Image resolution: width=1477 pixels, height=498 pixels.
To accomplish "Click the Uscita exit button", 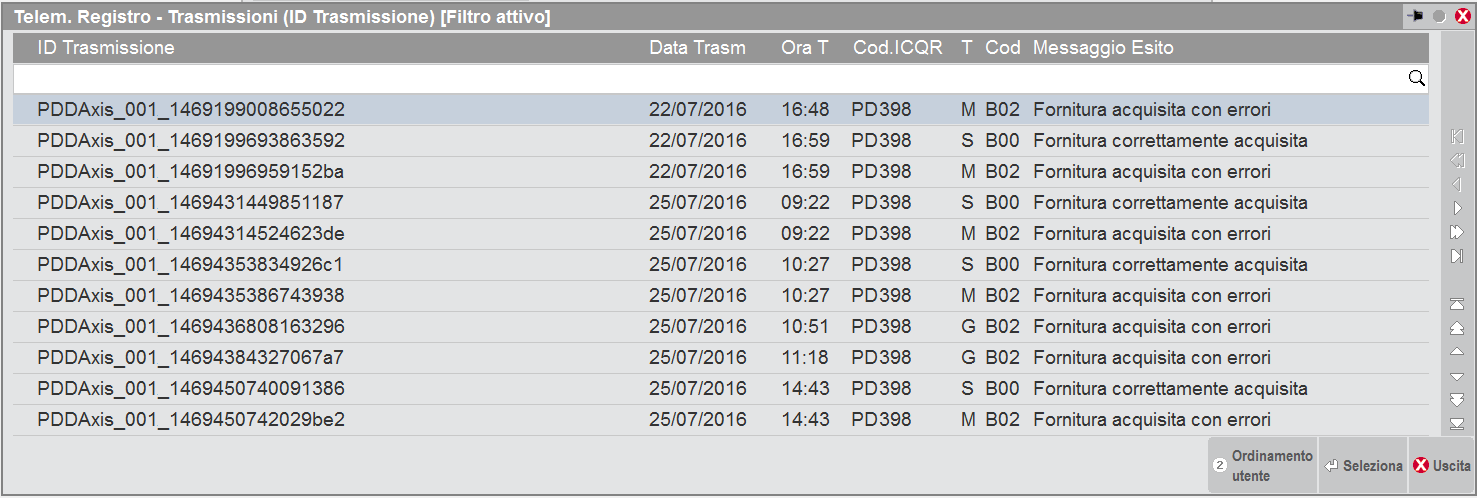I will pyautogui.click(x=1441, y=466).
